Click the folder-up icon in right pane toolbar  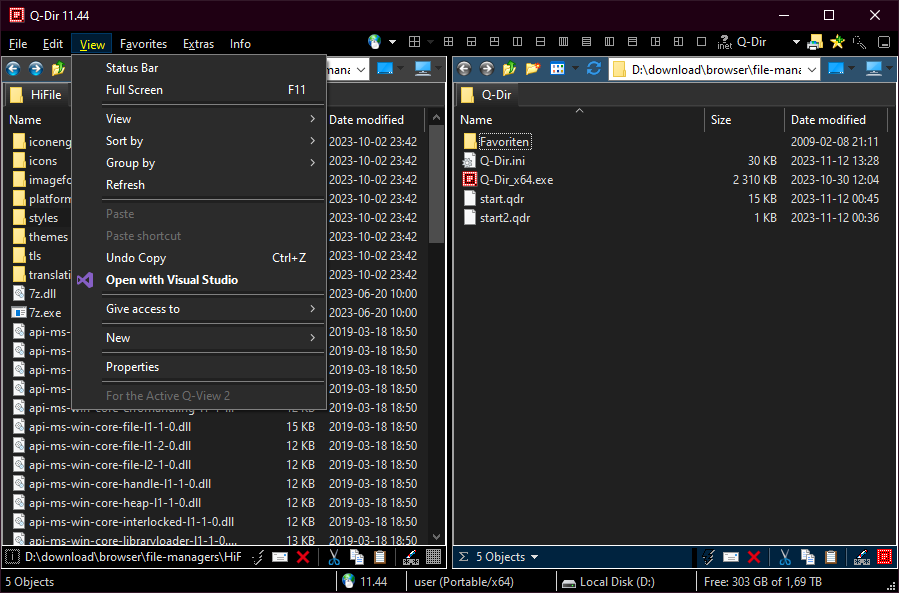pos(510,69)
